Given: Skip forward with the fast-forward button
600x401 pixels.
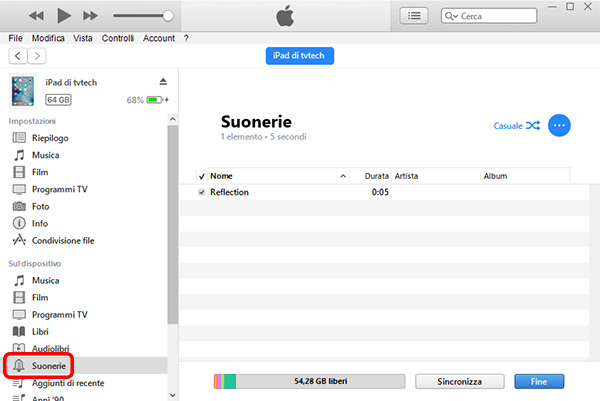Looking at the screenshot, I should [x=91, y=16].
